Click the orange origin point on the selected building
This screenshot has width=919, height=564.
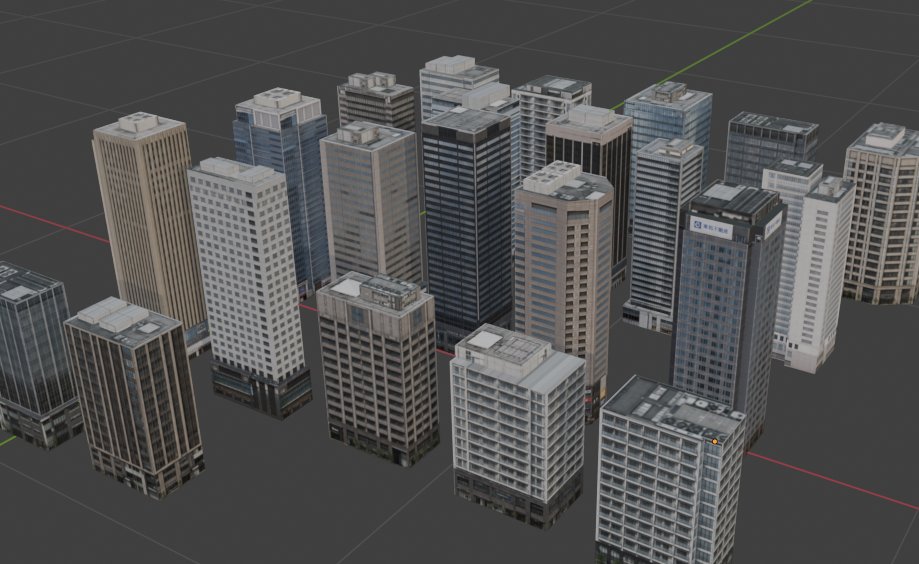coord(715,441)
